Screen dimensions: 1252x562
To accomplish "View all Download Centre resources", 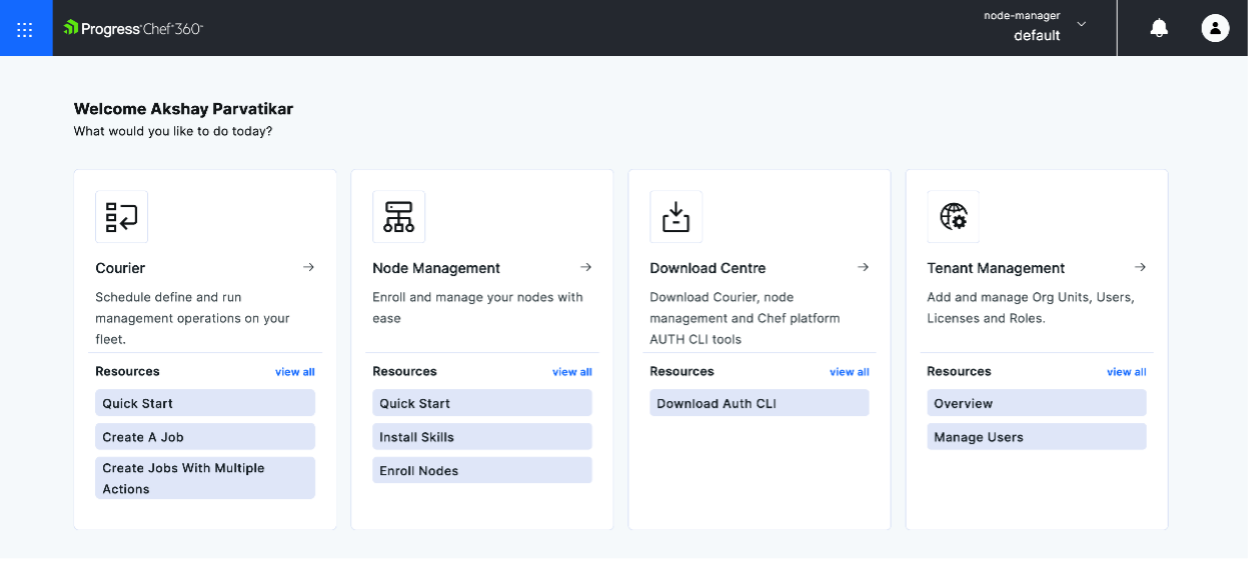I will click(x=849, y=372).
